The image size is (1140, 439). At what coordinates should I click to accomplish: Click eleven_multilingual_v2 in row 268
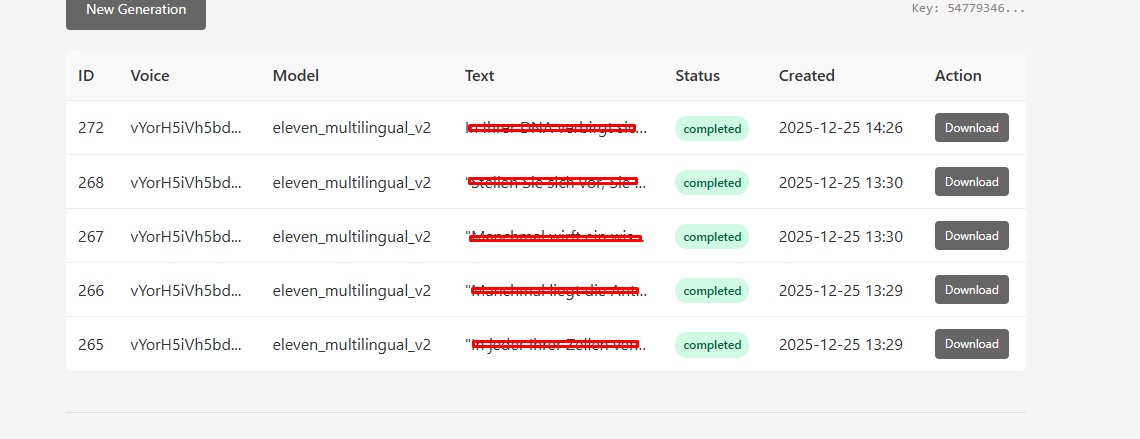(x=352, y=182)
